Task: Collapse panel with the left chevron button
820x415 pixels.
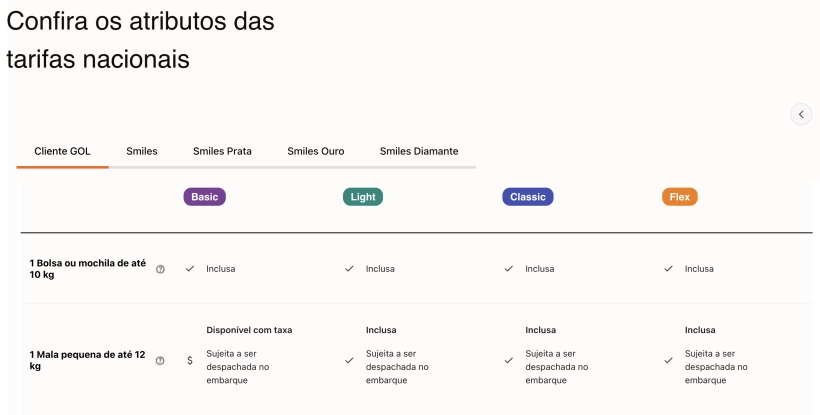Action: [x=801, y=114]
